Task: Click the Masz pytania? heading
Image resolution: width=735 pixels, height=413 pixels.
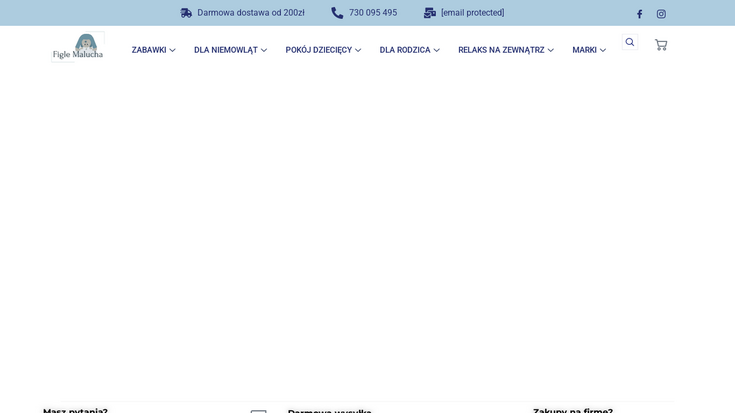Action: coord(75,410)
